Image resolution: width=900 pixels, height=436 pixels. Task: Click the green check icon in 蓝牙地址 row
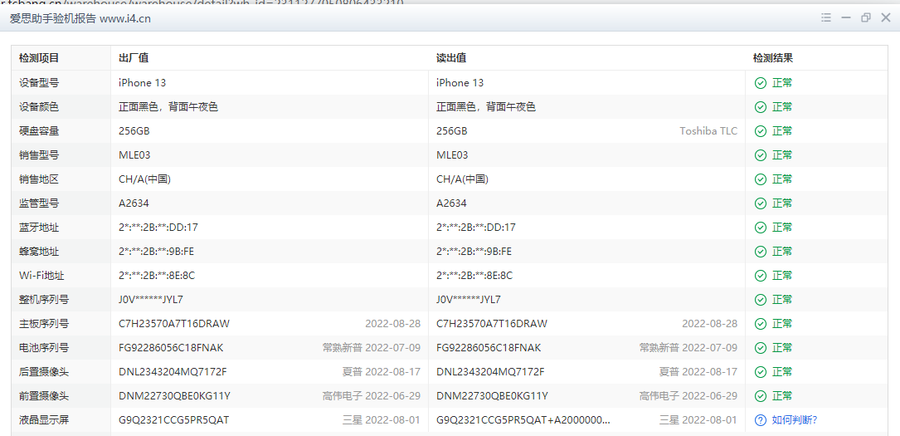pyautogui.click(x=761, y=227)
